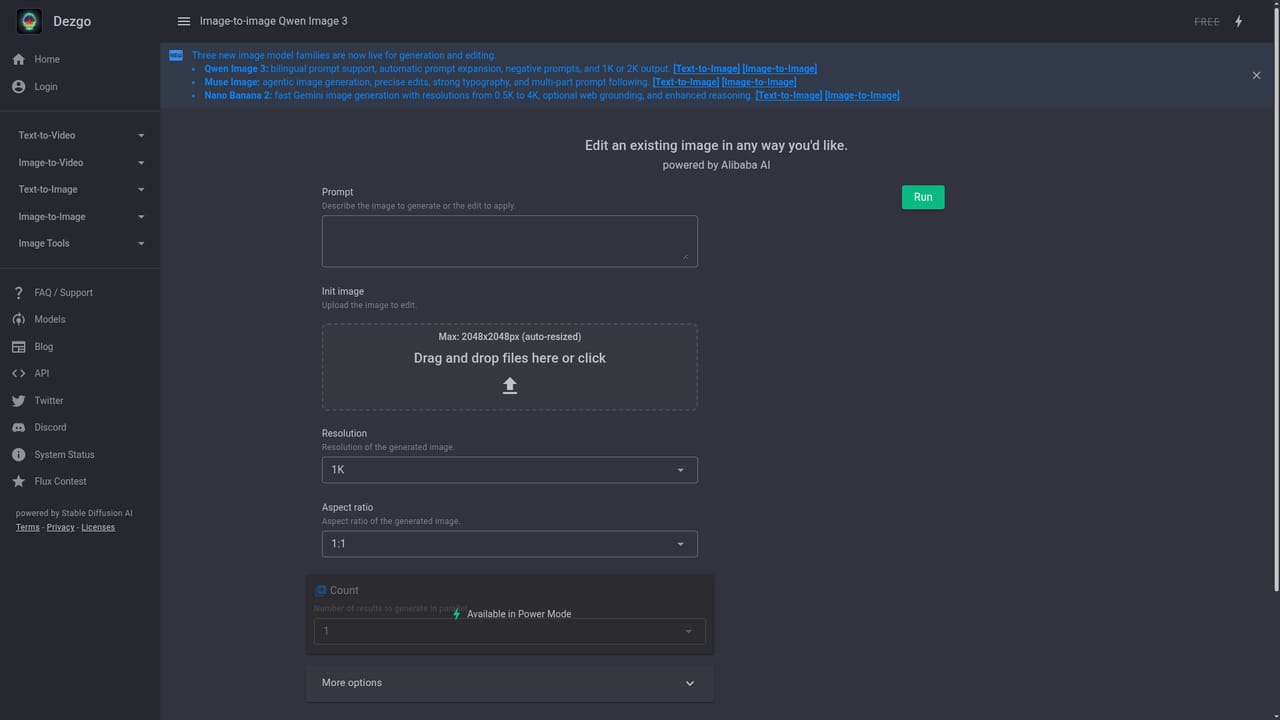
Task: Expand the Text-to-Video sidebar section
Action: 80,135
